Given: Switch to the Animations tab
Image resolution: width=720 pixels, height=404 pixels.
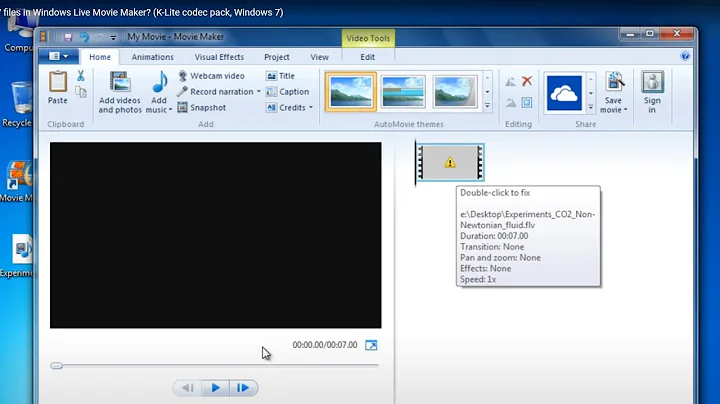Looking at the screenshot, I should [152, 57].
